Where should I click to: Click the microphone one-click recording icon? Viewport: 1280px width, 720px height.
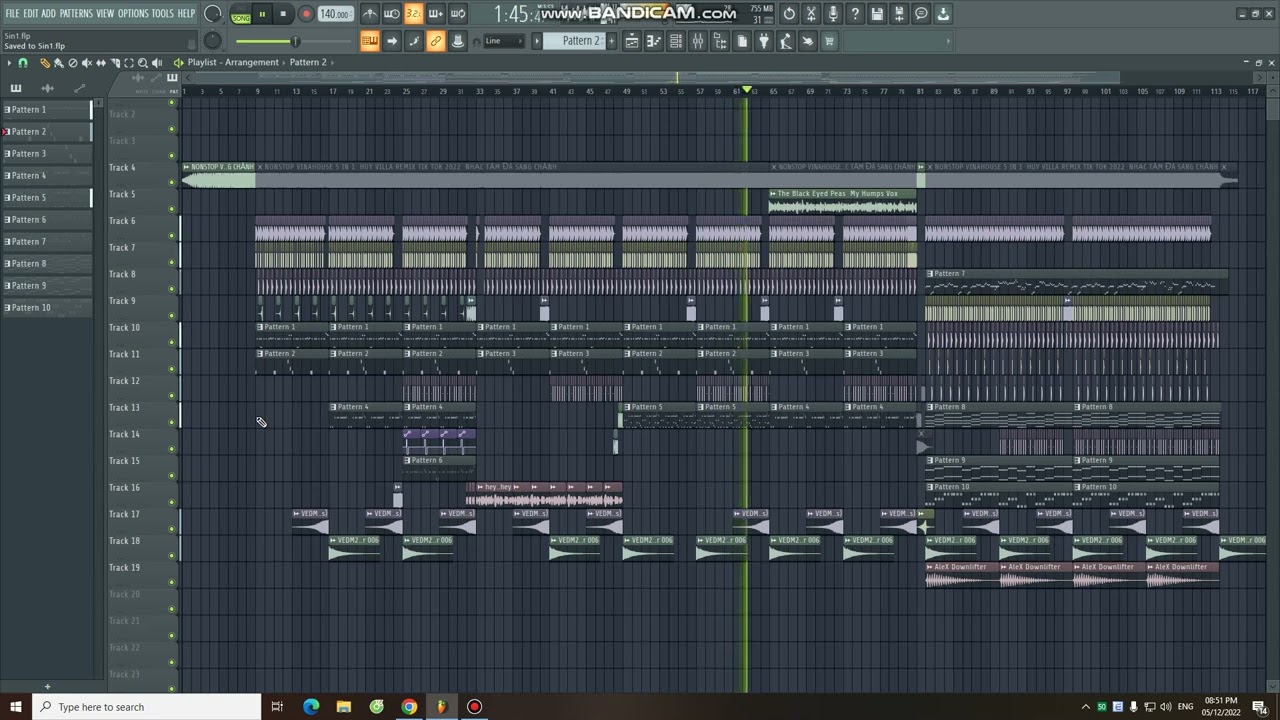pyautogui.click(x=833, y=14)
